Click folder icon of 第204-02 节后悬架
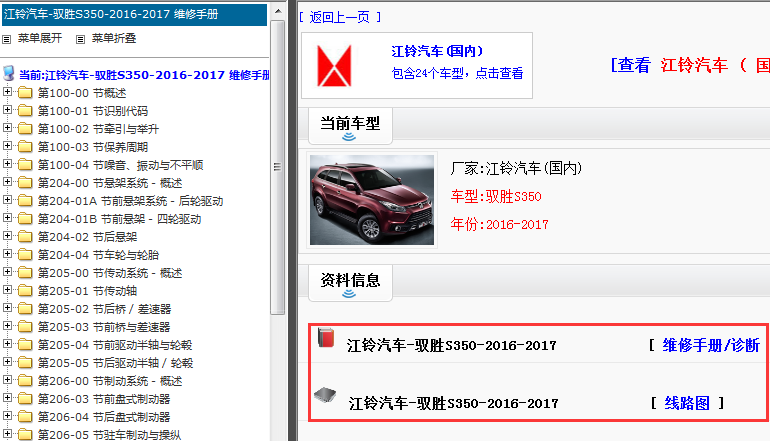This screenshot has height=441, width=770. coord(25,237)
